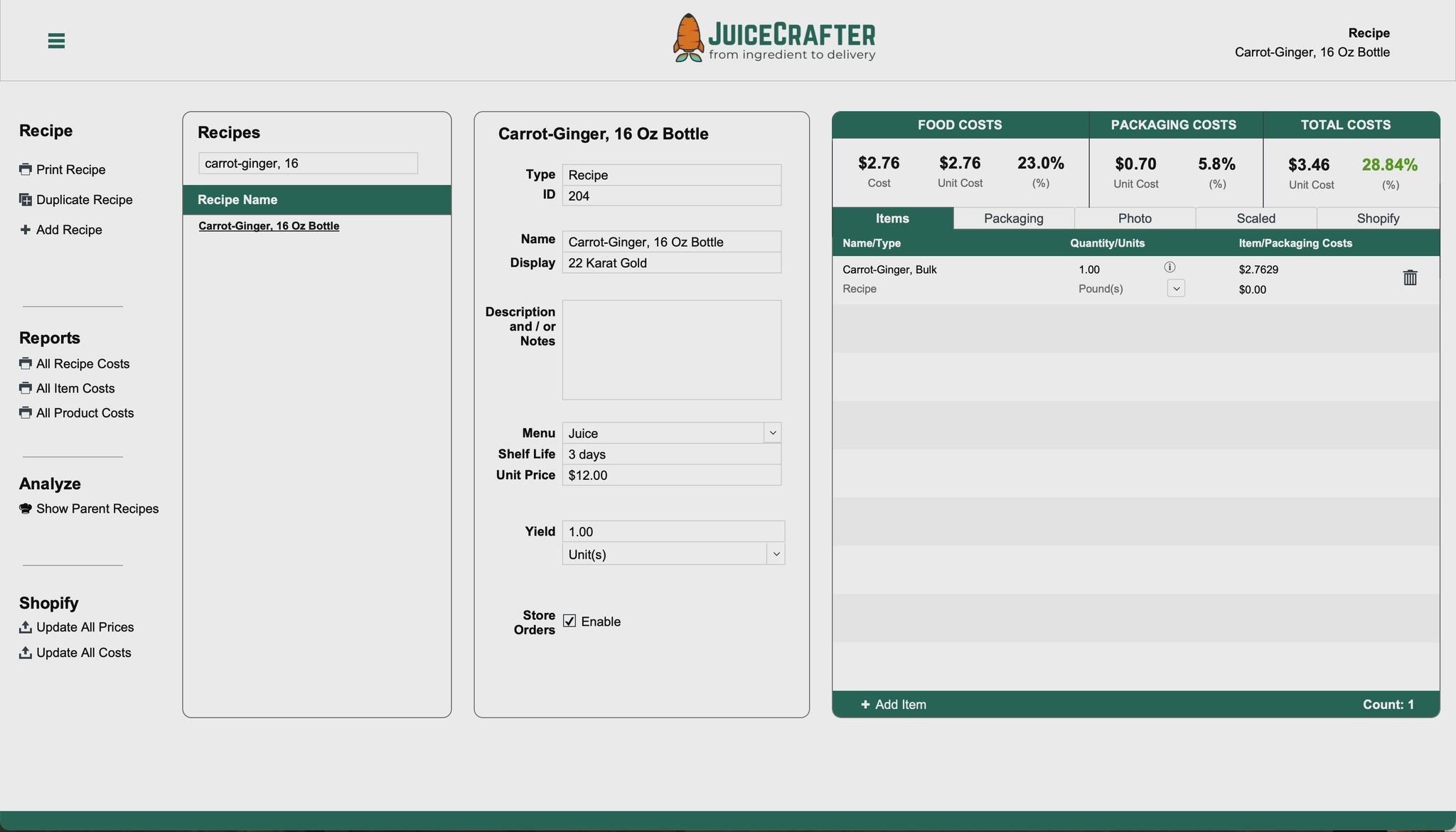Open the Shopify tab
Image resolution: width=1456 pixels, height=832 pixels.
click(1378, 218)
